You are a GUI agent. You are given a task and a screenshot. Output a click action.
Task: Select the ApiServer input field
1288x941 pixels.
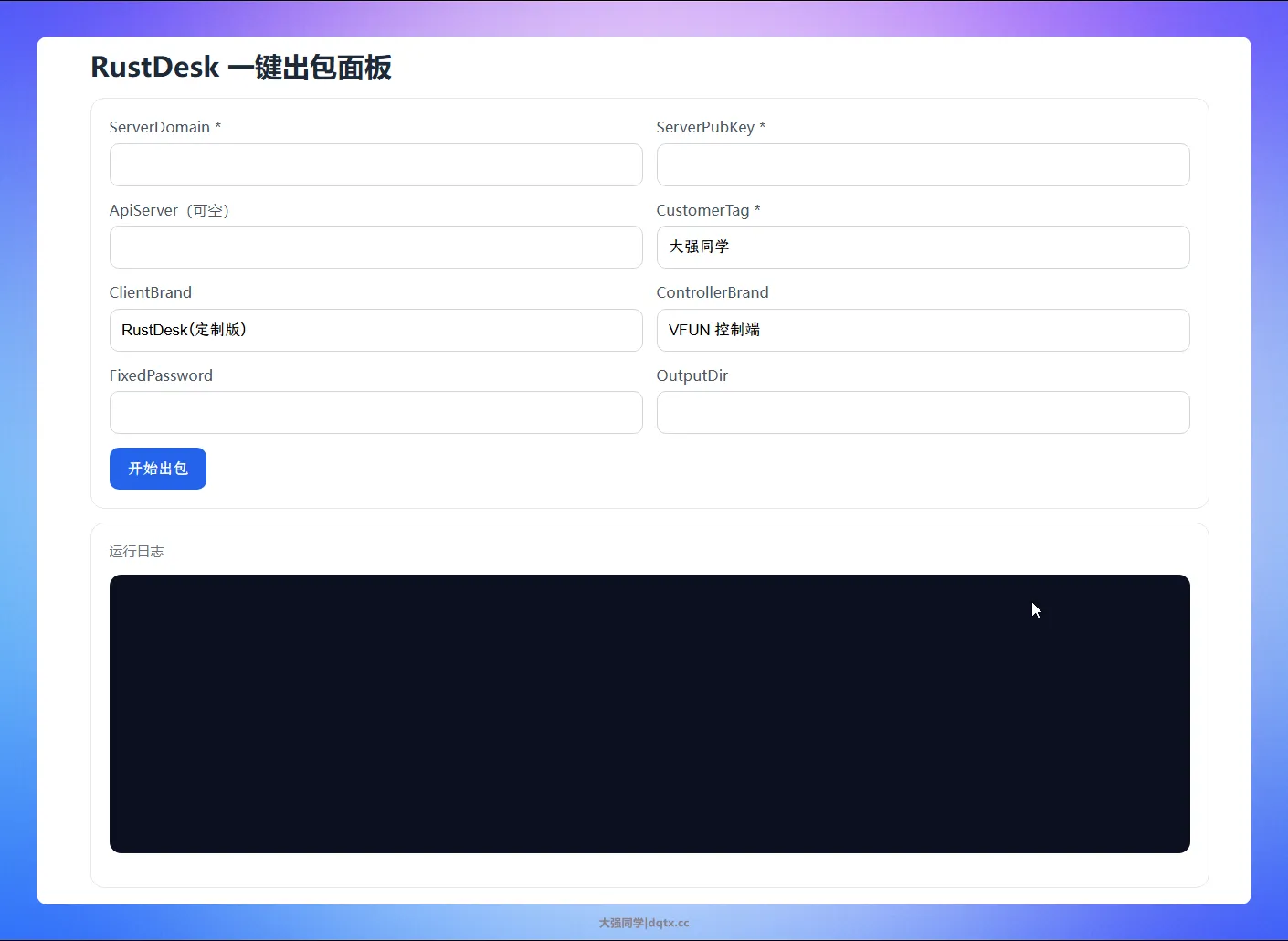(375, 248)
